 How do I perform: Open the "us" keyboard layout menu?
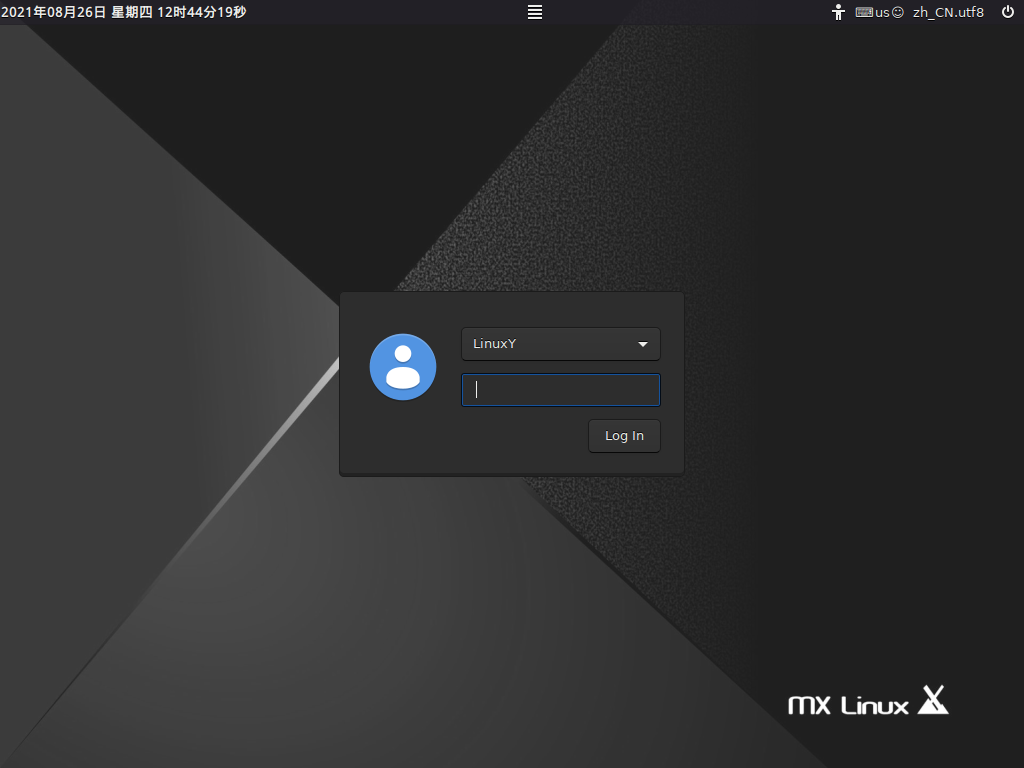pos(879,12)
